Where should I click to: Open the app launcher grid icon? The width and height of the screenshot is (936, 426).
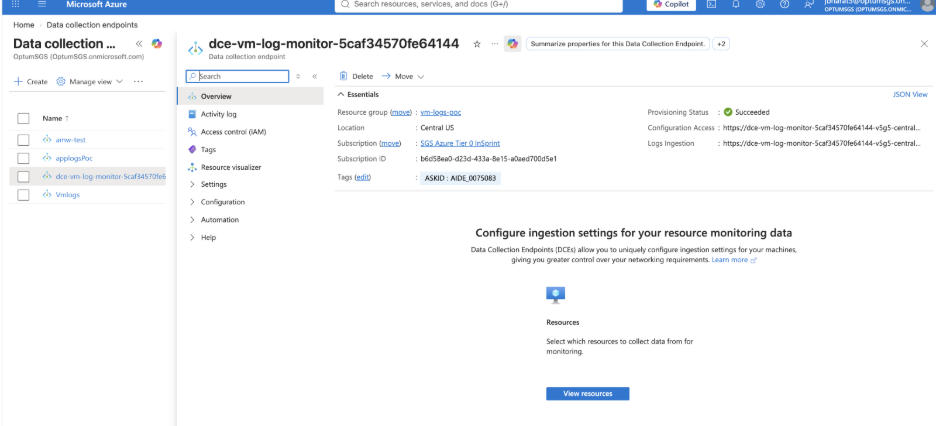coord(16,4)
